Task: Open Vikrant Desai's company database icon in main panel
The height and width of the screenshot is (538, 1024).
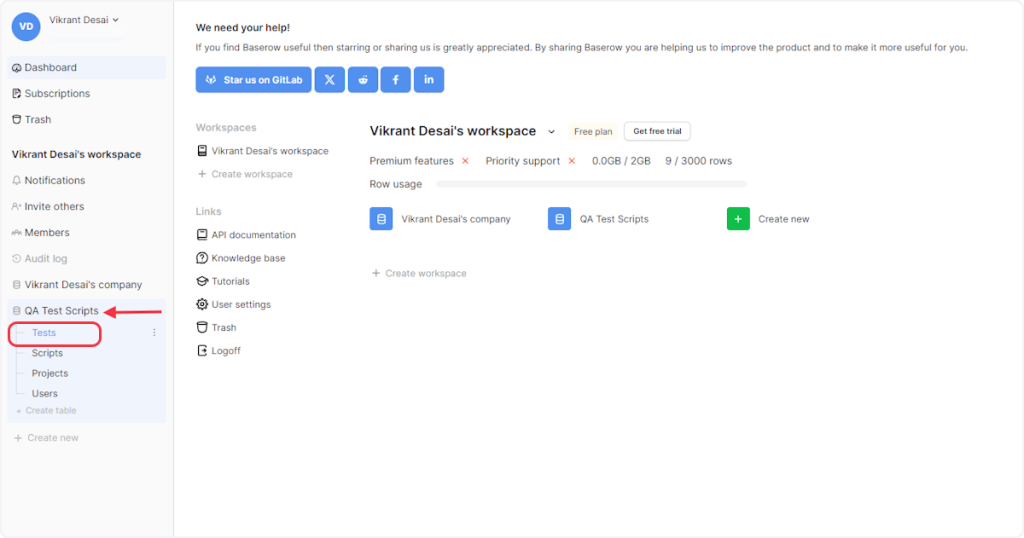Action: click(x=381, y=219)
